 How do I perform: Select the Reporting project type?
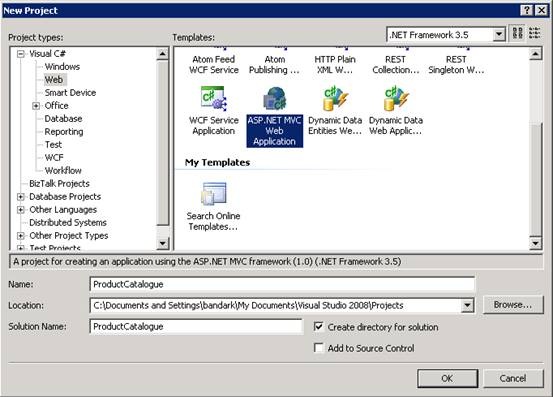point(64,132)
